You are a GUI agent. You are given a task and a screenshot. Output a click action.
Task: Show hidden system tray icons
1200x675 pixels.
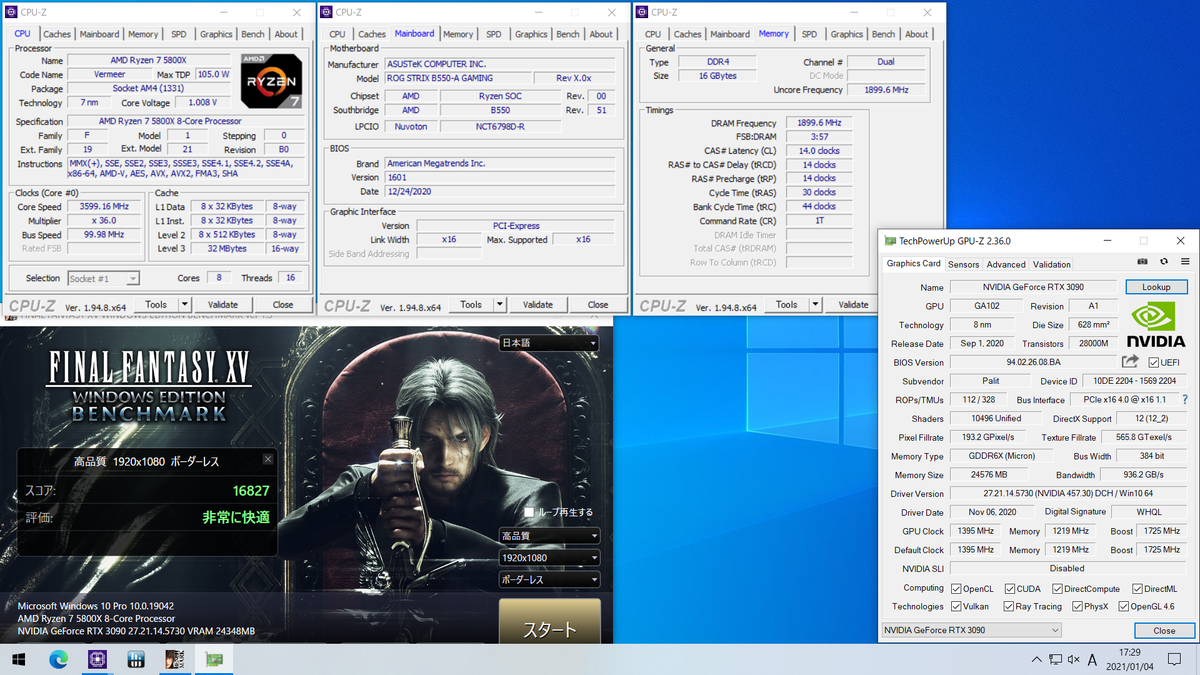click(1036, 660)
